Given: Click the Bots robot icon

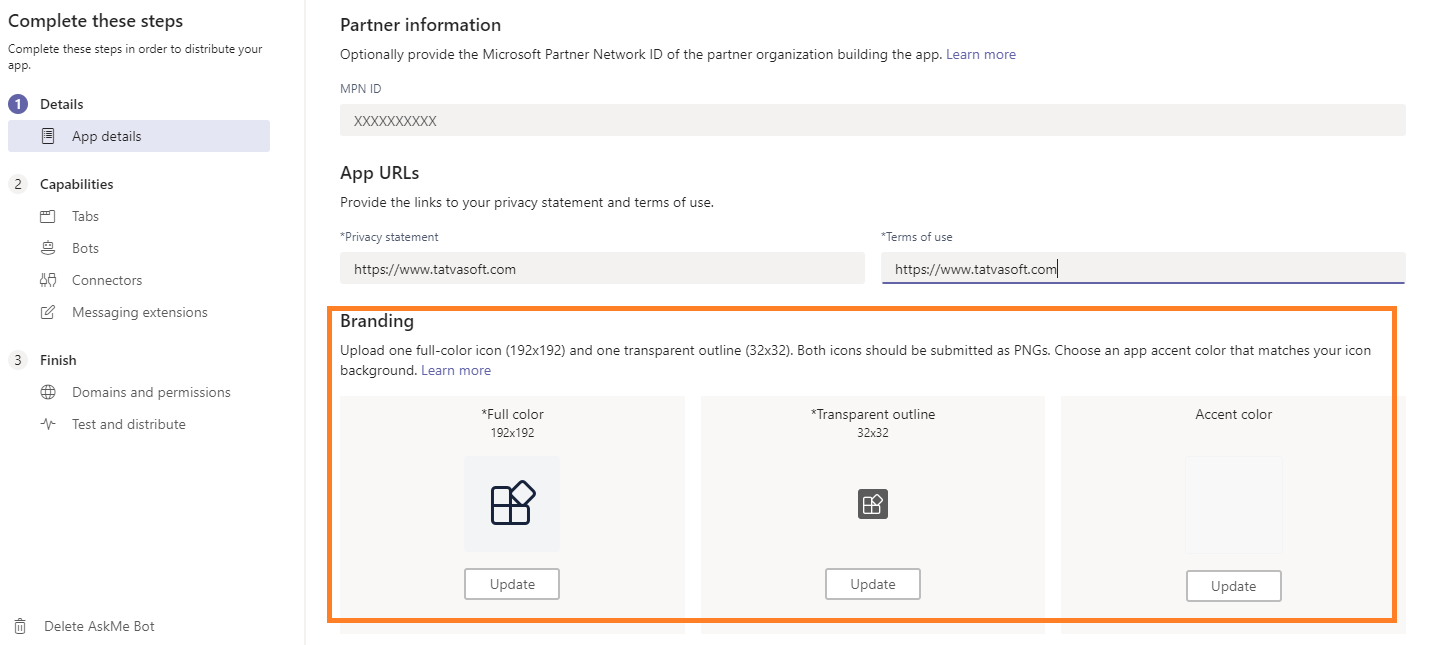Looking at the screenshot, I should coord(48,248).
